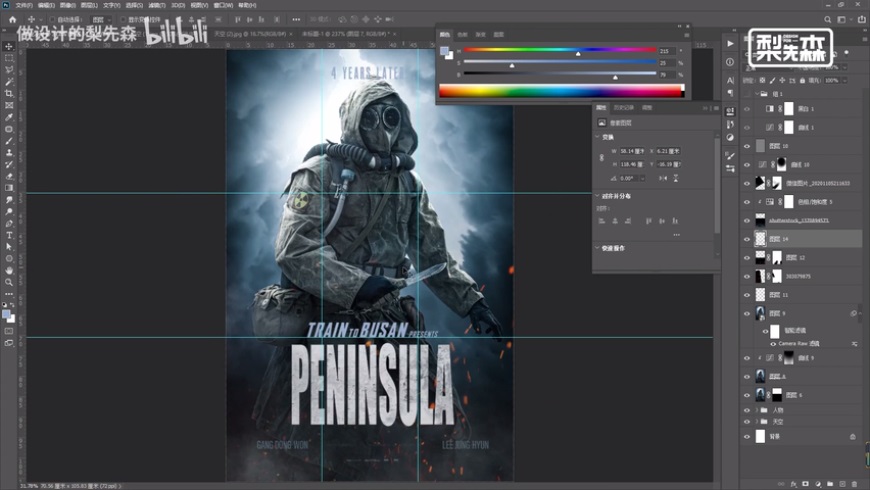Click the Home icon in options bar

click(x=12, y=19)
